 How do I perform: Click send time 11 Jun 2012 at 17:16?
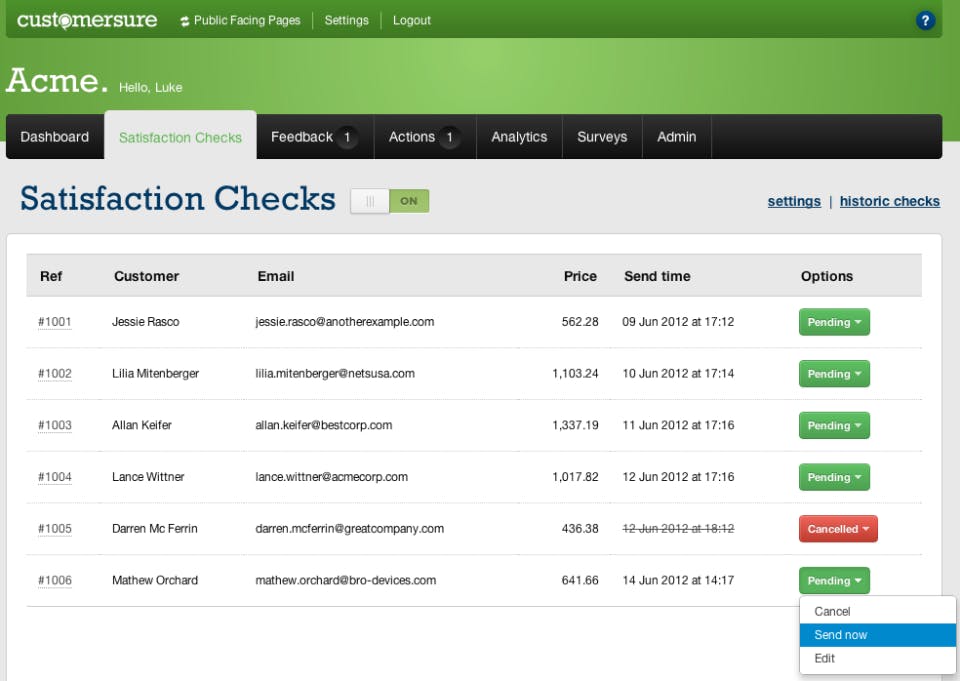coord(678,425)
